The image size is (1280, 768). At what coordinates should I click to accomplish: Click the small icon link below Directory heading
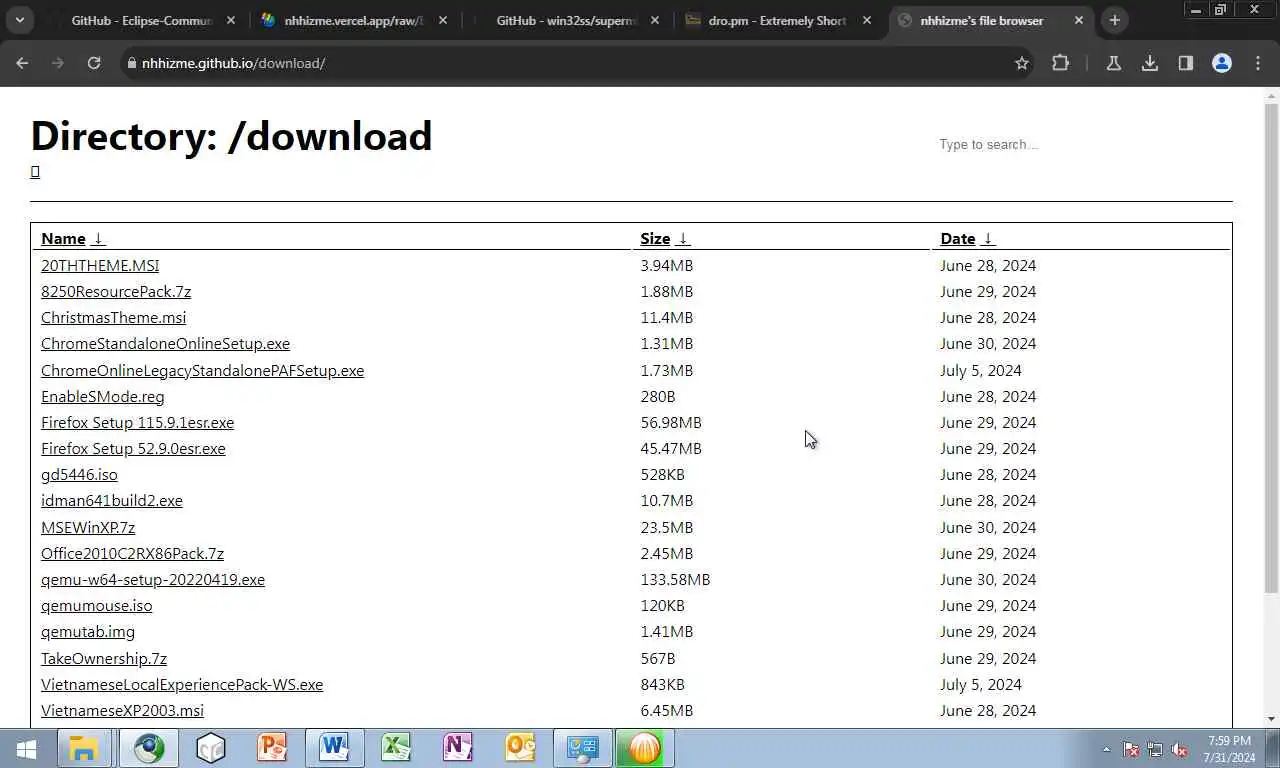pos(35,172)
